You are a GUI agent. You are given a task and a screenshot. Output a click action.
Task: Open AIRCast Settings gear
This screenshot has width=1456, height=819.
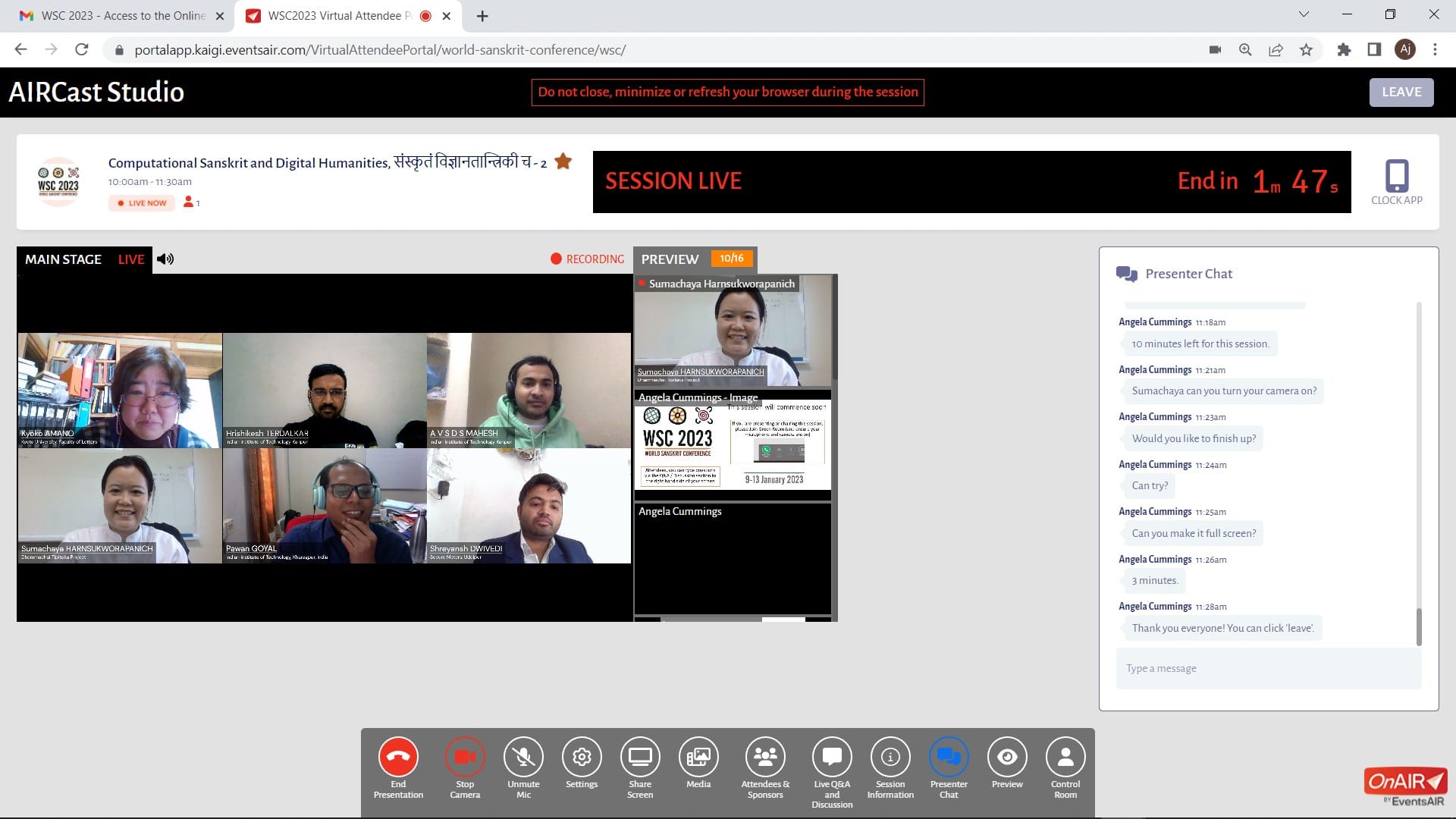582,757
